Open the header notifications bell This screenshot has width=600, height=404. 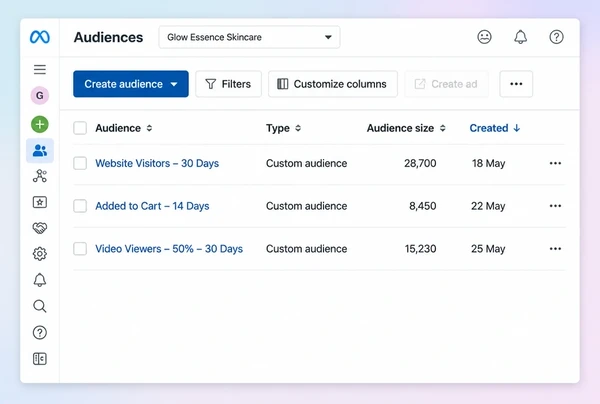click(520, 37)
